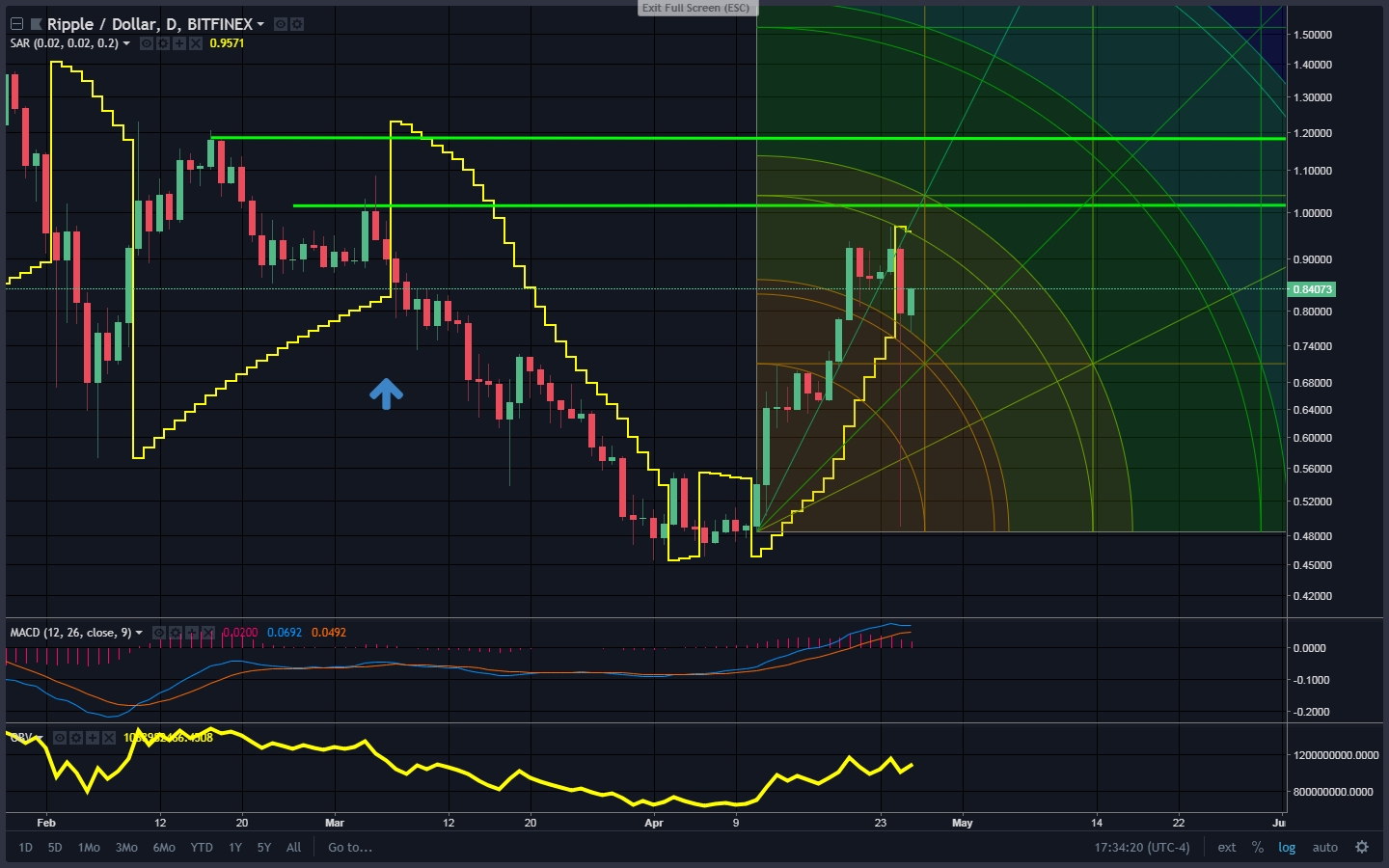Remove the OBV indicator with its X icon

109,738
